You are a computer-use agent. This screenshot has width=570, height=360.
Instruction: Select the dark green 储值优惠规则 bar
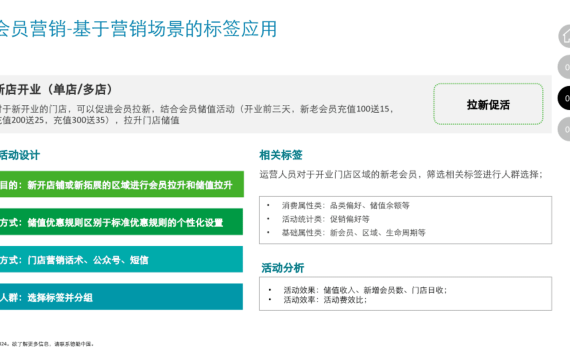[121, 222]
